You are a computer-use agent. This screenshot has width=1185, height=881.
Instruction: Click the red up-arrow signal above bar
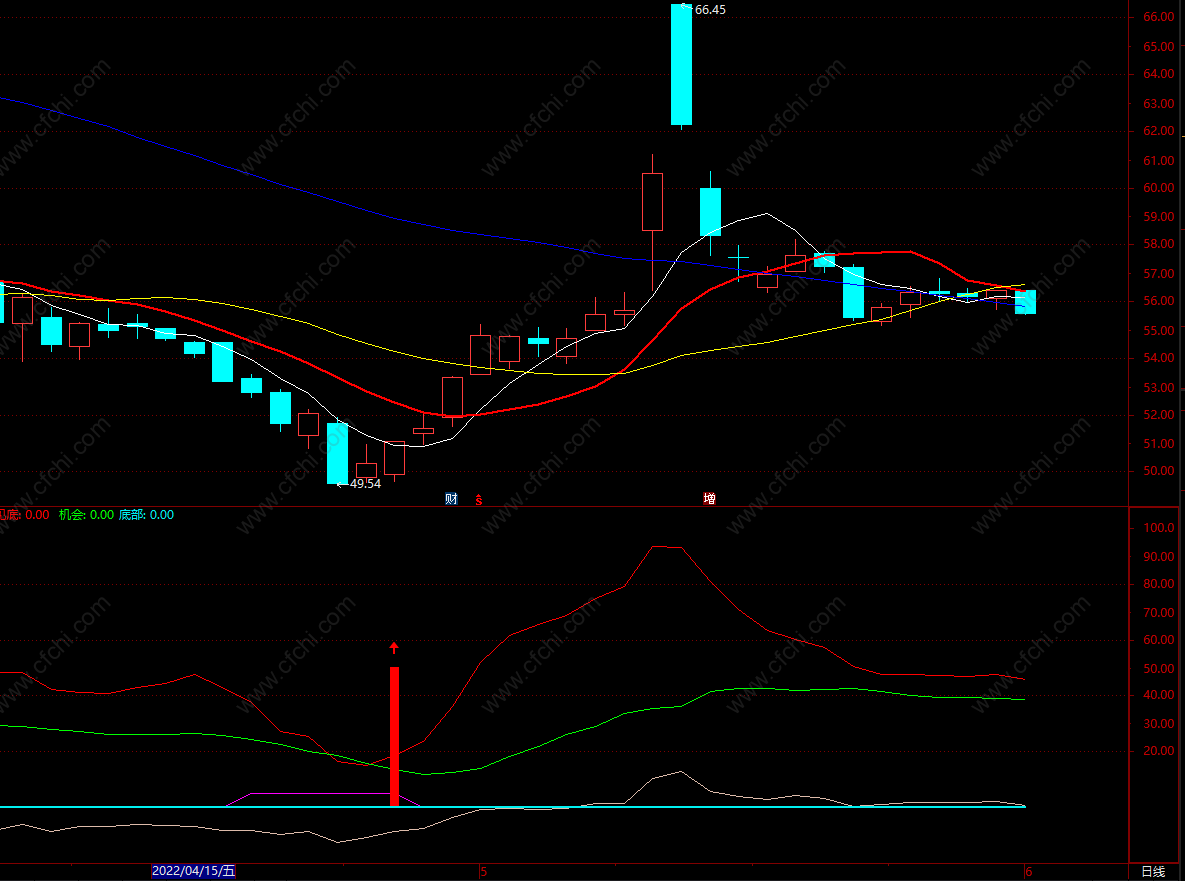pos(394,648)
